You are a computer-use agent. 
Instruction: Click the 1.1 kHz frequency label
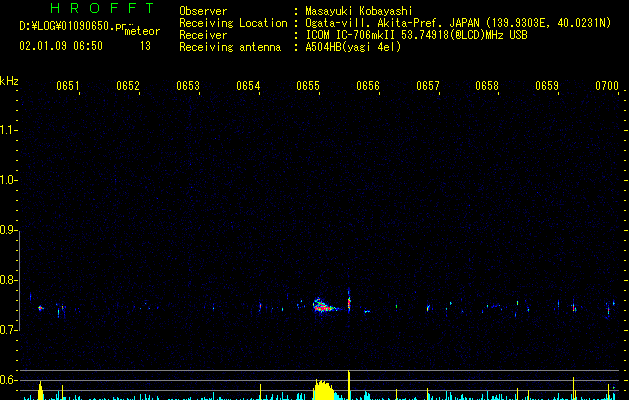pyautogui.click(x=8, y=130)
